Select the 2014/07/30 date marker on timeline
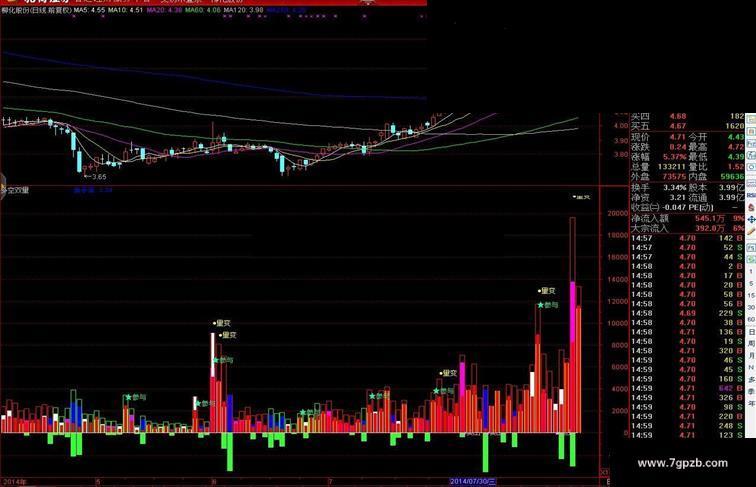Viewport: 756px width, 487px height. pyautogui.click(x=473, y=481)
